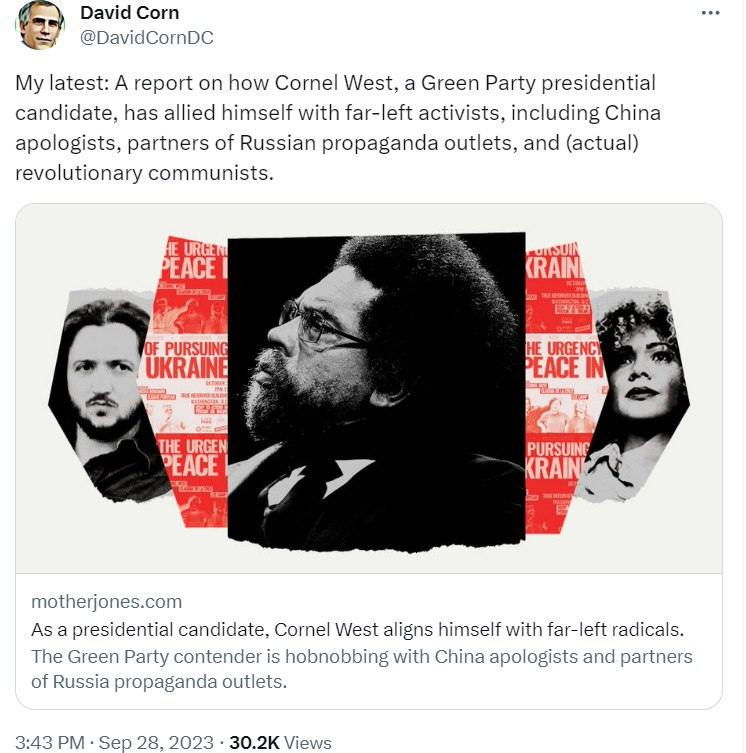This screenshot has width=746, height=753.
Task: Click the headline 'Cornel West aligns himself with far-left radicals'
Action: (x=479, y=629)
